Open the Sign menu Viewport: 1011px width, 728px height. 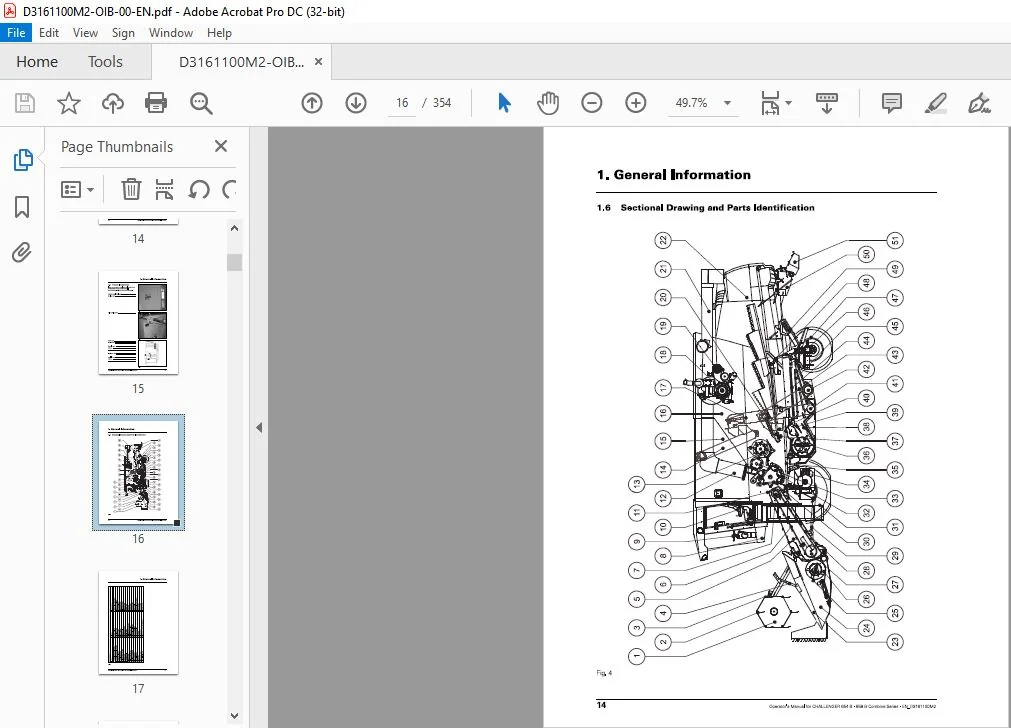(123, 33)
